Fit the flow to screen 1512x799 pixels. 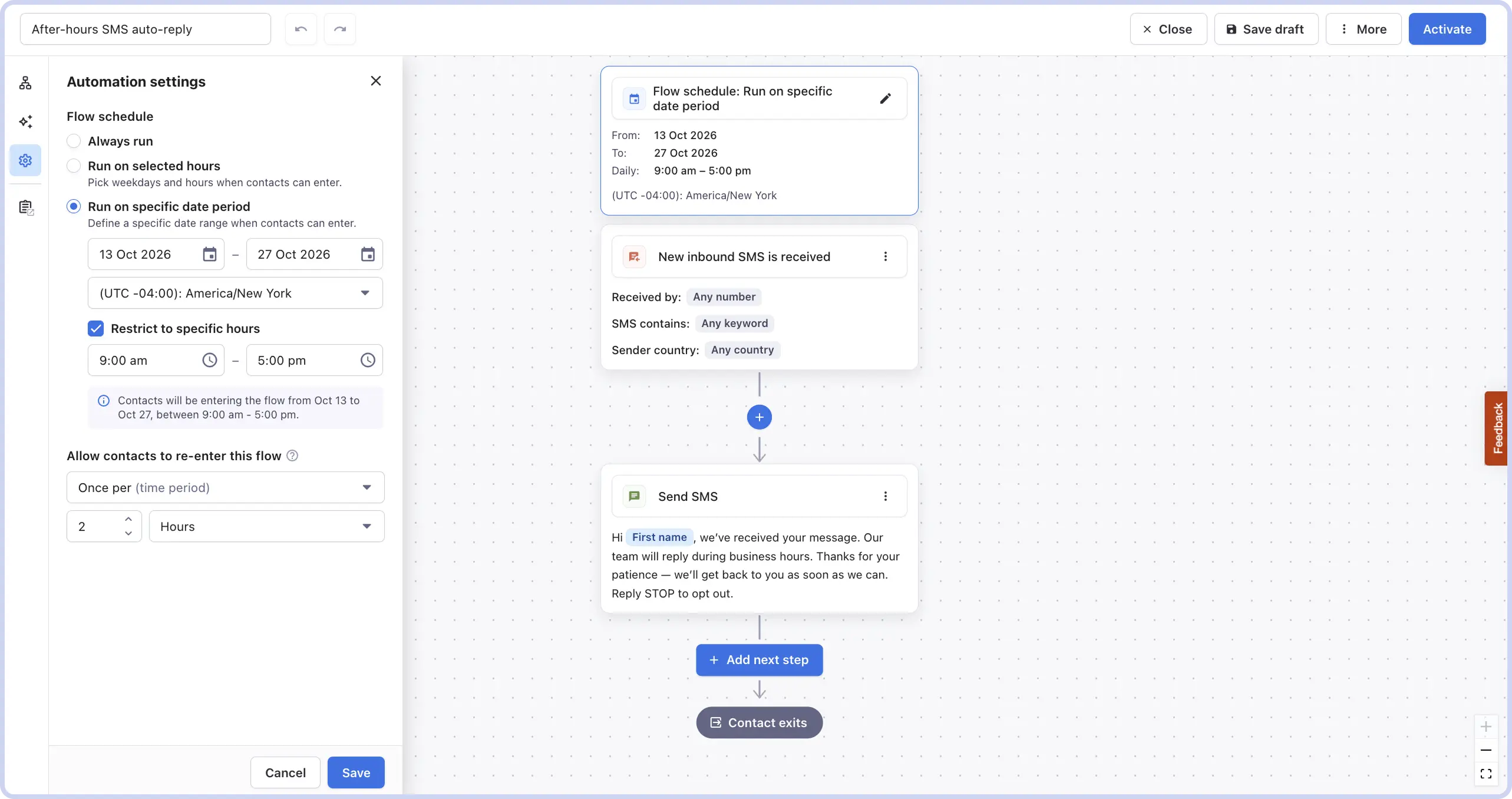coord(1486,774)
